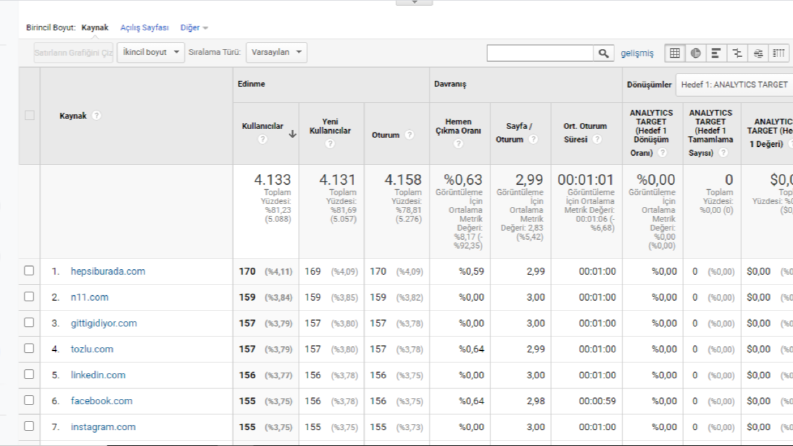793x446 pixels.
Task: Open the tozlu.com source link
Action: 92,349
